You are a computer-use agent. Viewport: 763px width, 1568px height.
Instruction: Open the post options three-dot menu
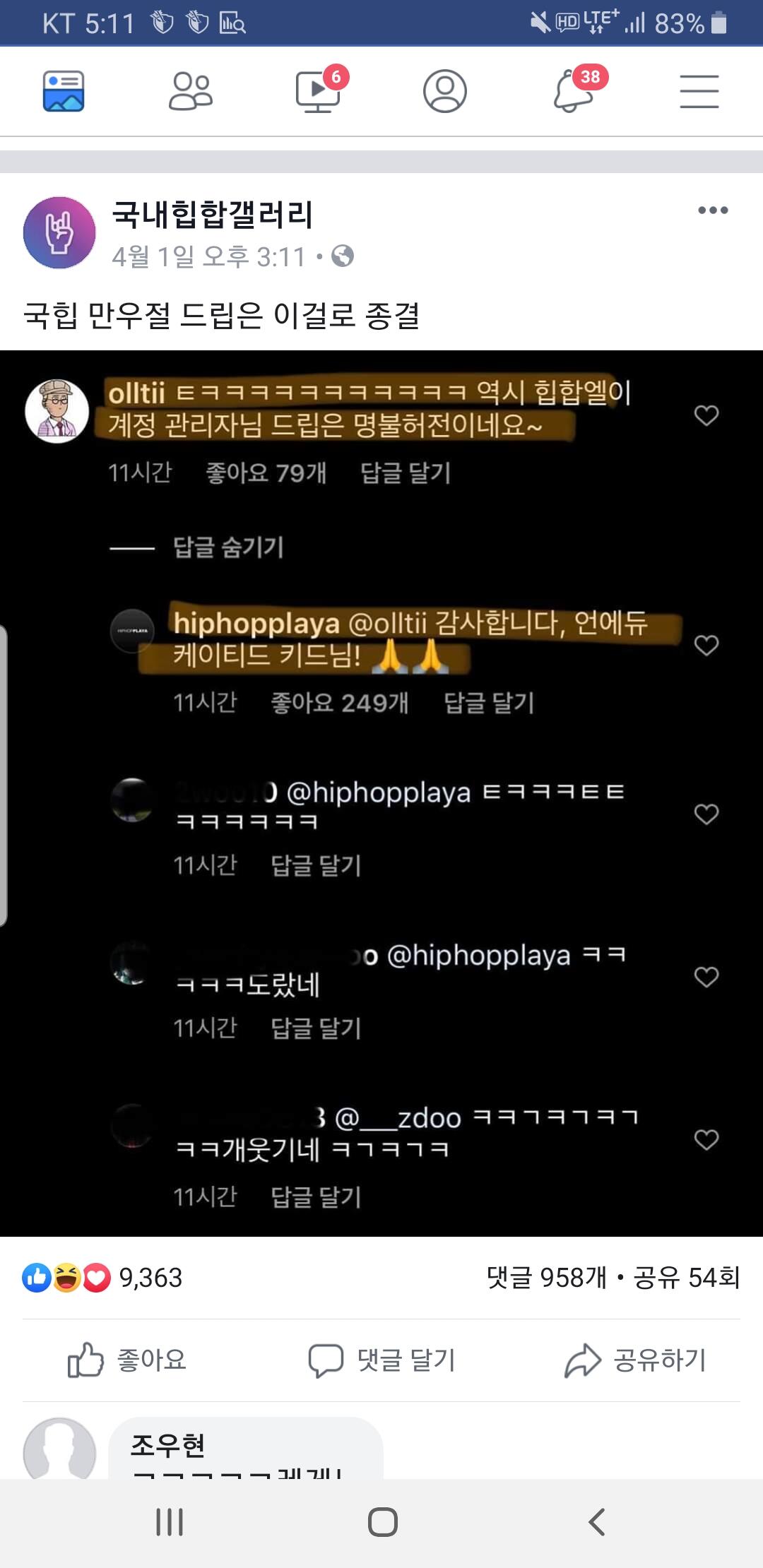coord(713,210)
